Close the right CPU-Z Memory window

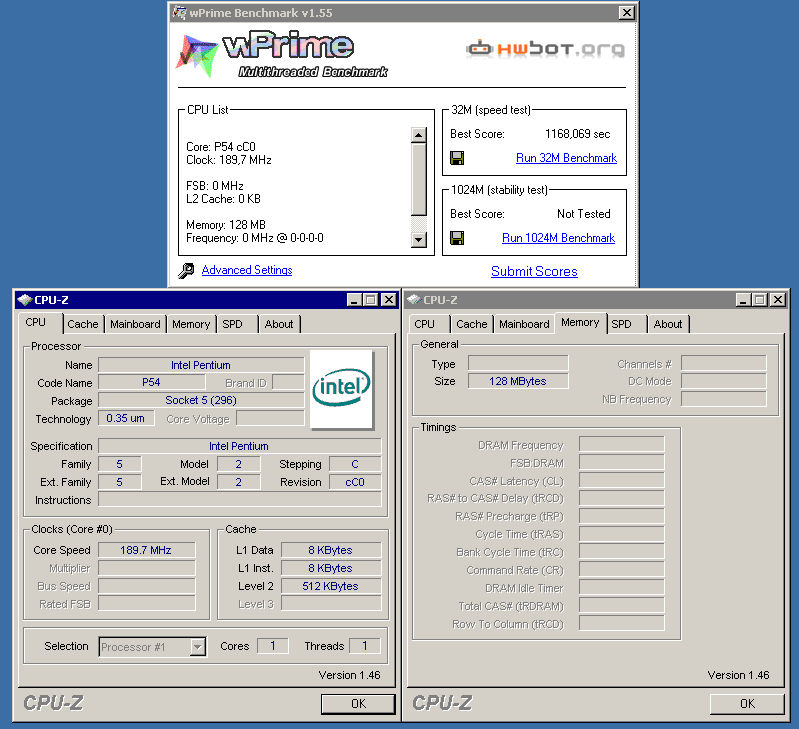click(x=778, y=300)
